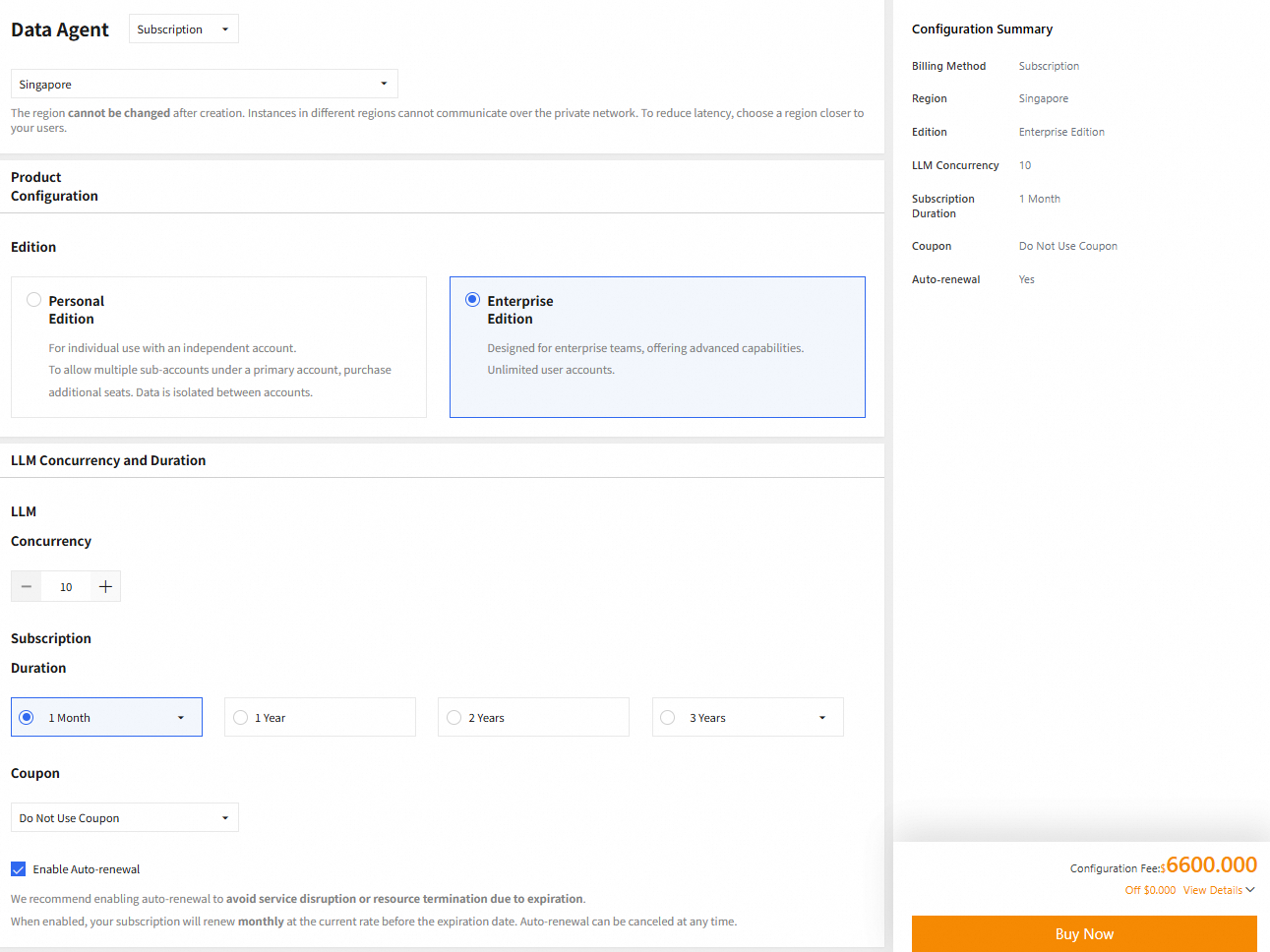This screenshot has height=952, width=1270.
Task: Click the Product Configuration section heading
Action: tap(54, 187)
